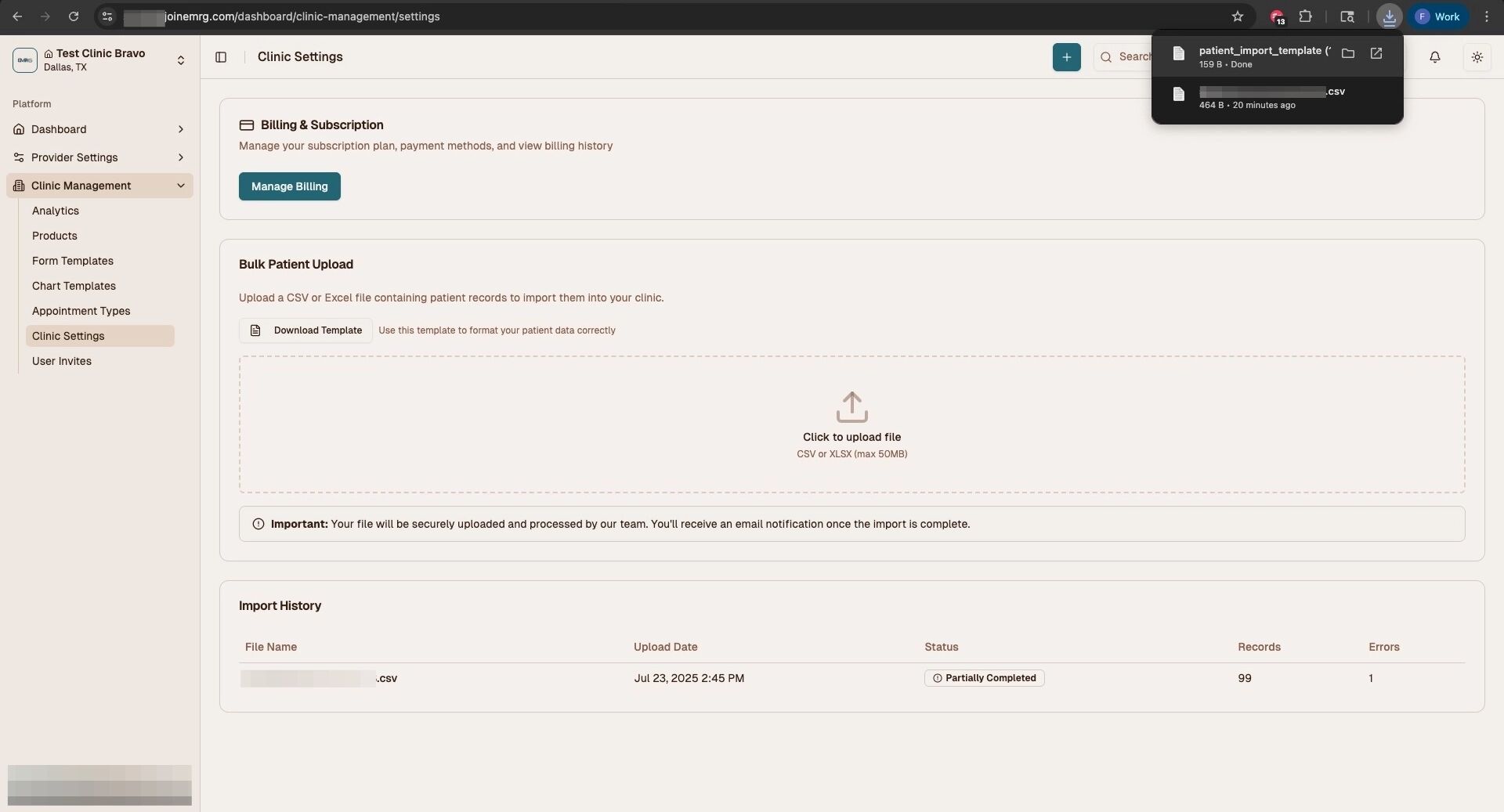The image size is (1504, 812).
Task: Open site information icon in address bar
Action: (107, 16)
